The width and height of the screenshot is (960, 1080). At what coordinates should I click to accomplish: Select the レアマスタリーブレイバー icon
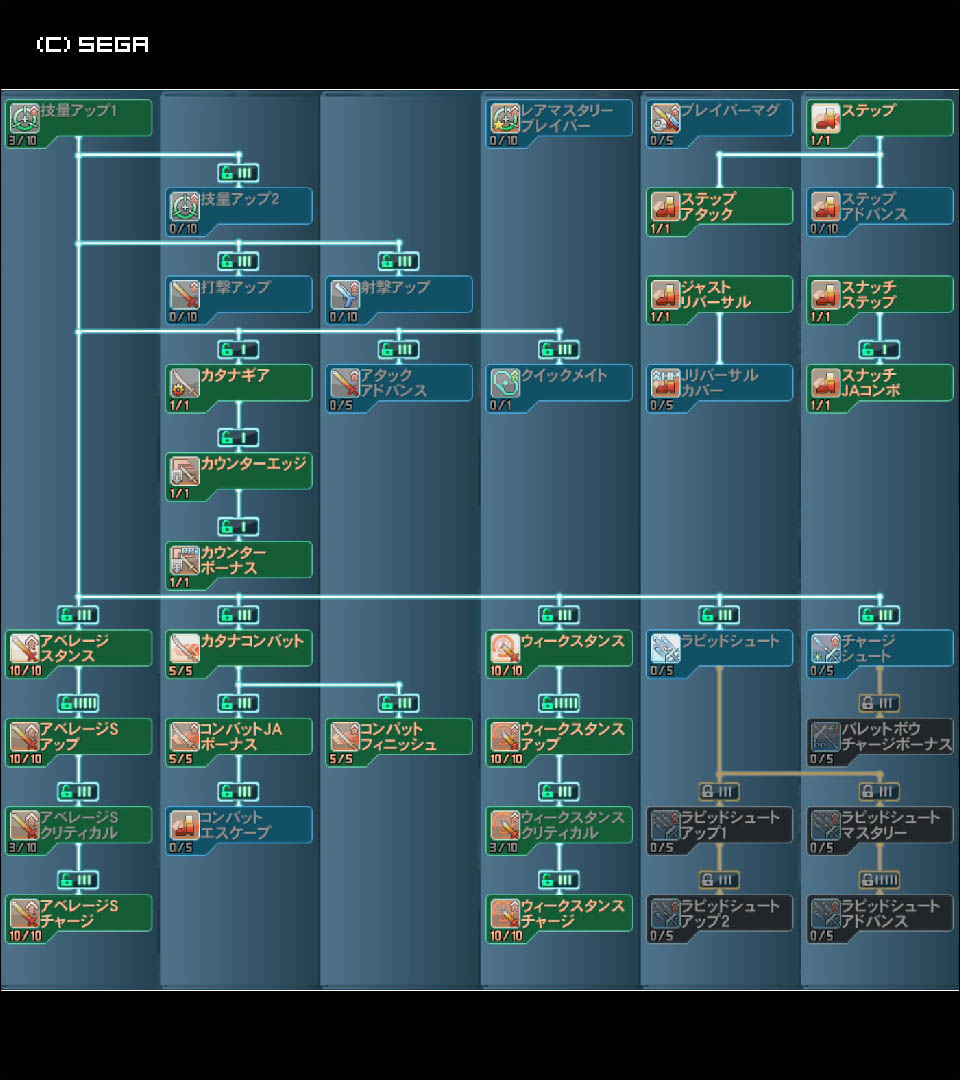pos(505,118)
